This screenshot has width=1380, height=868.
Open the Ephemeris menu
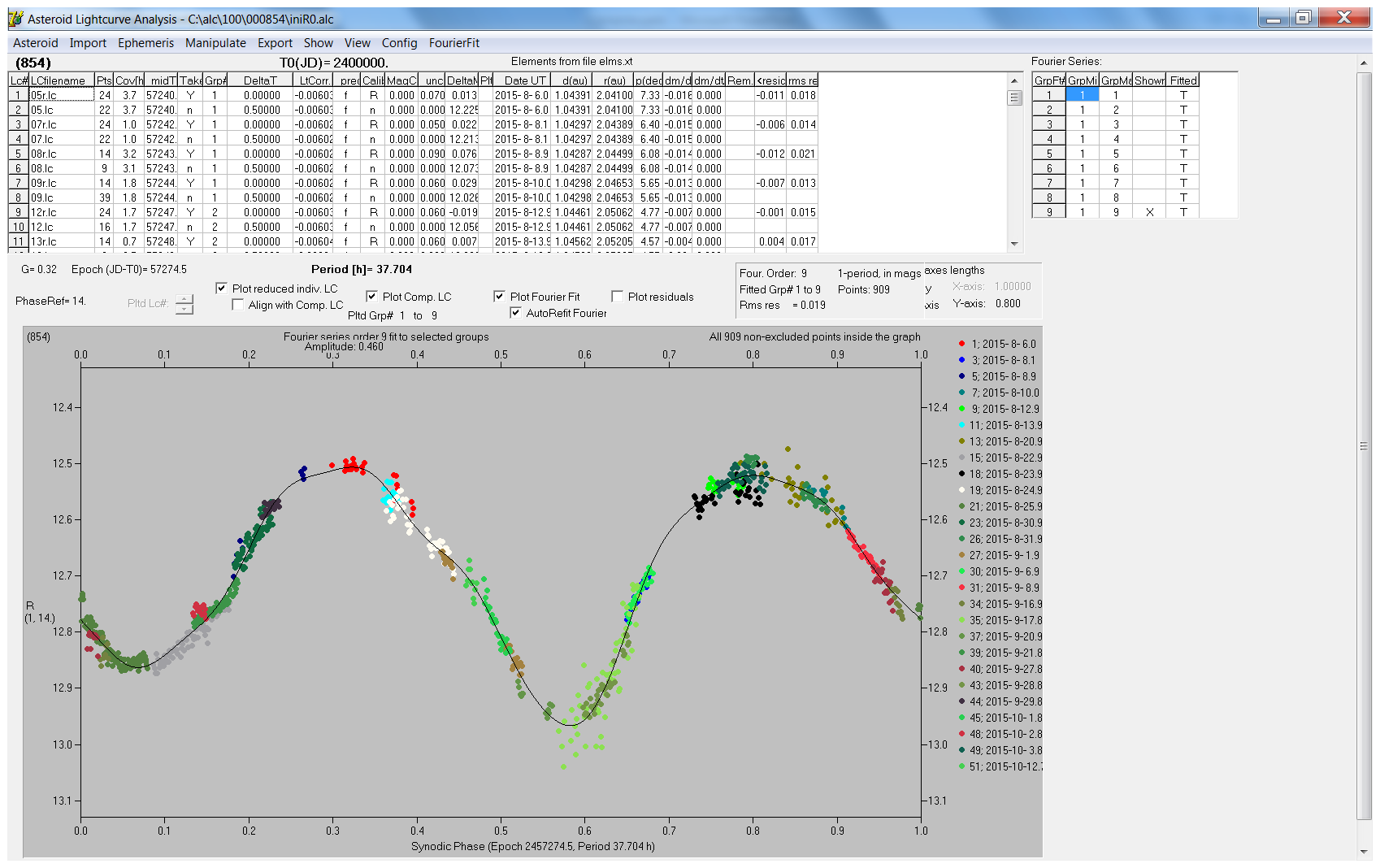click(145, 43)
